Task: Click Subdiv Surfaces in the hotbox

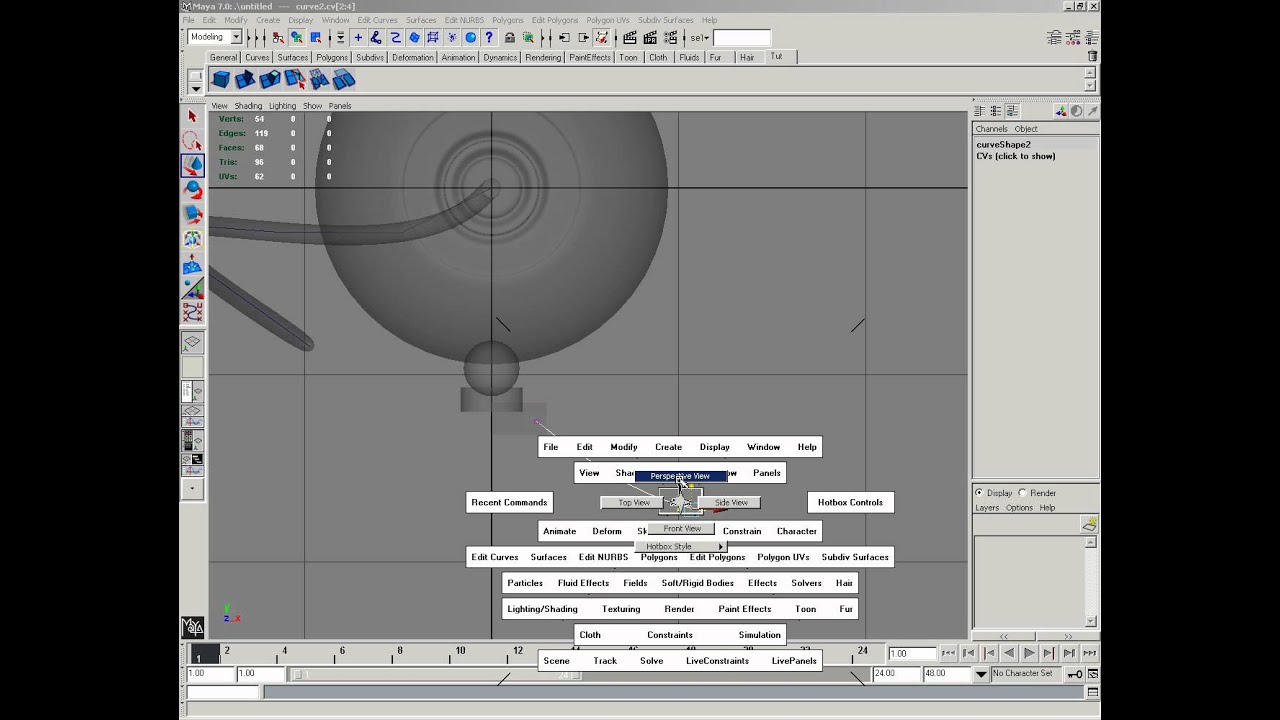Action: pos(855,557)
